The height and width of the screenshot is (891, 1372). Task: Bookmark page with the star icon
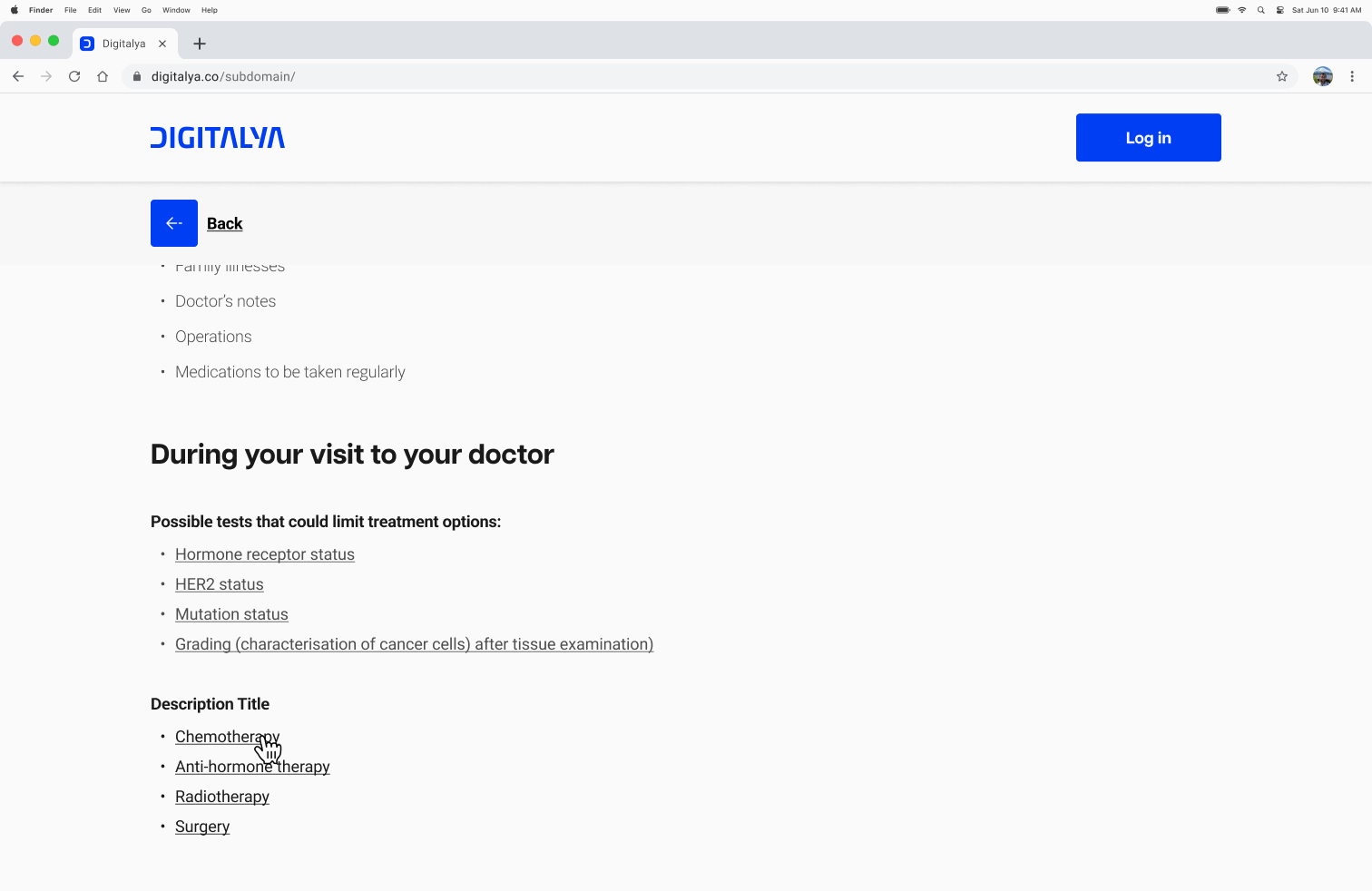(x=1282, y=77)
